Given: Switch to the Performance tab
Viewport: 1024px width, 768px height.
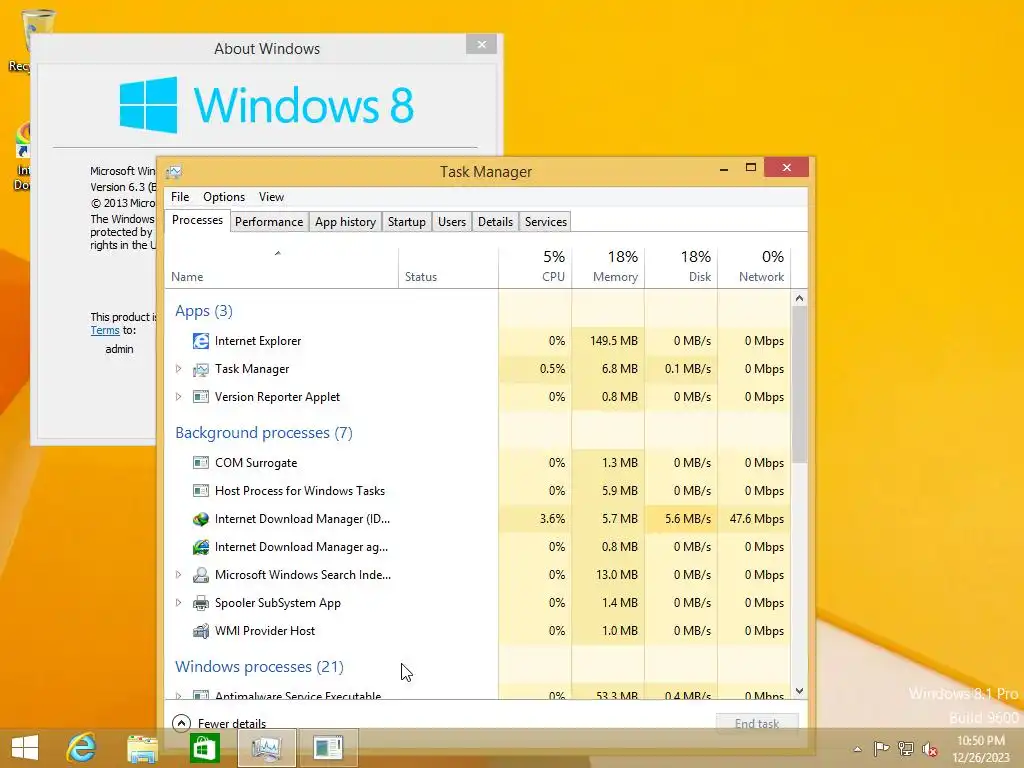Looking at the screenshot, I should pos(269,222).
